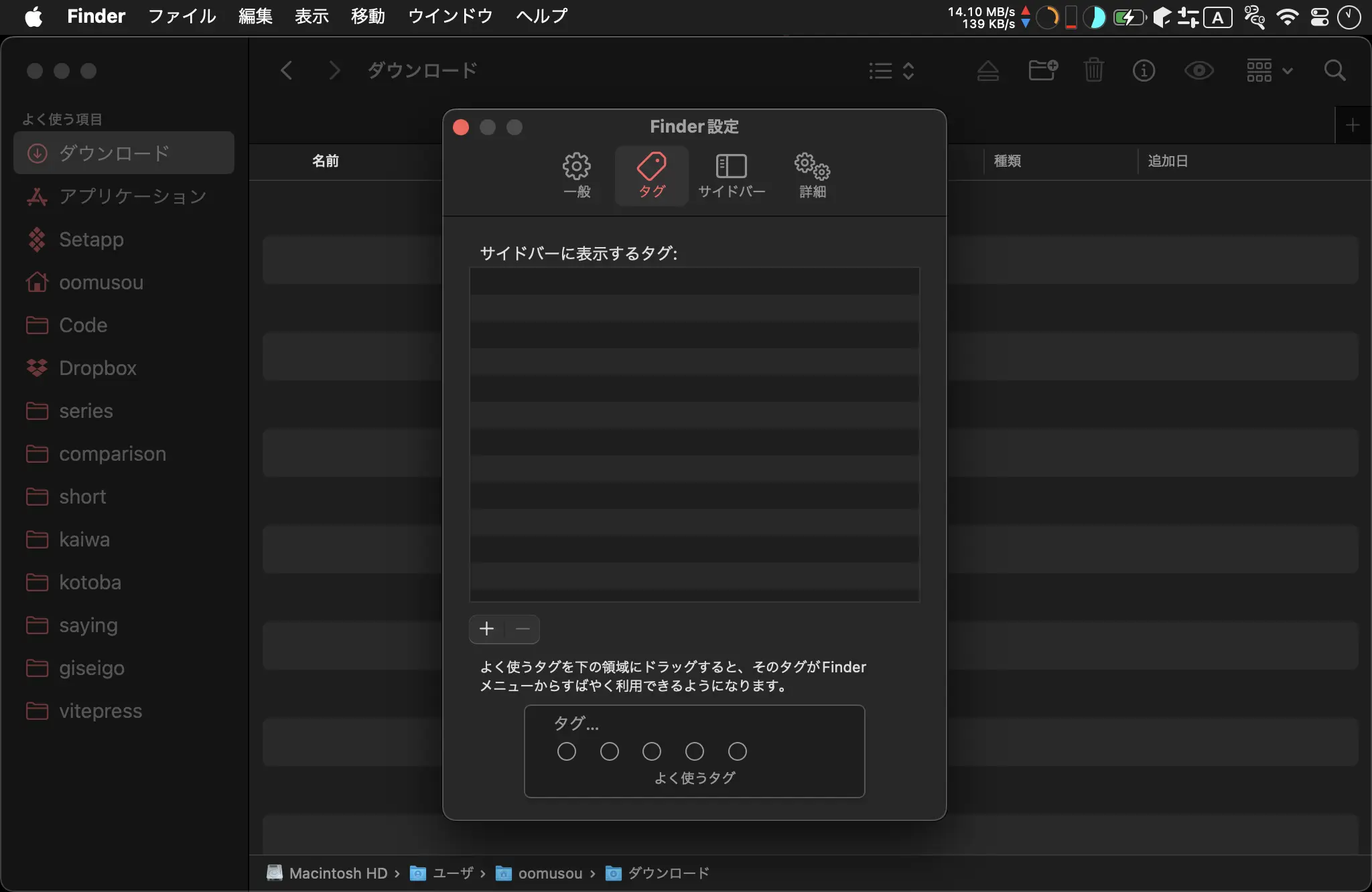Screen dimensions: 1372x892
Task: Open Setapp in the sidebar
Action: [124, 239]
